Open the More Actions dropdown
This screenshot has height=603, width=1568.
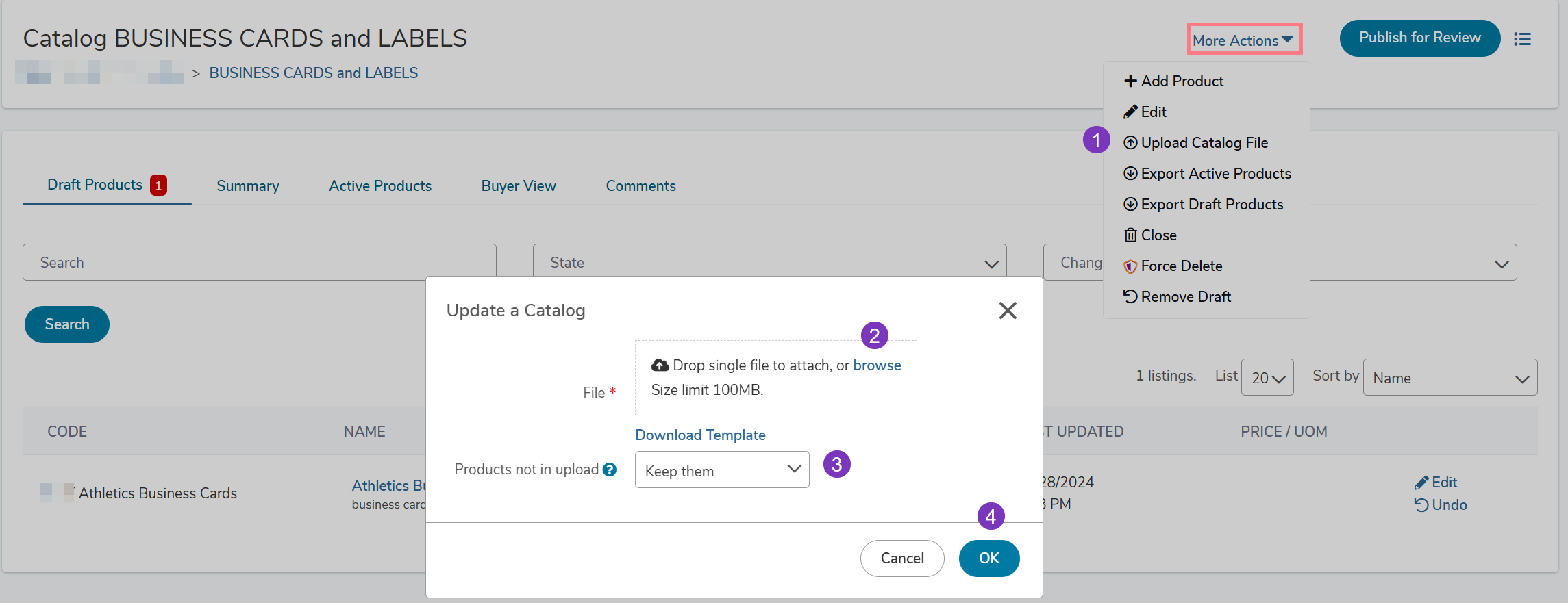point(1243,40)
